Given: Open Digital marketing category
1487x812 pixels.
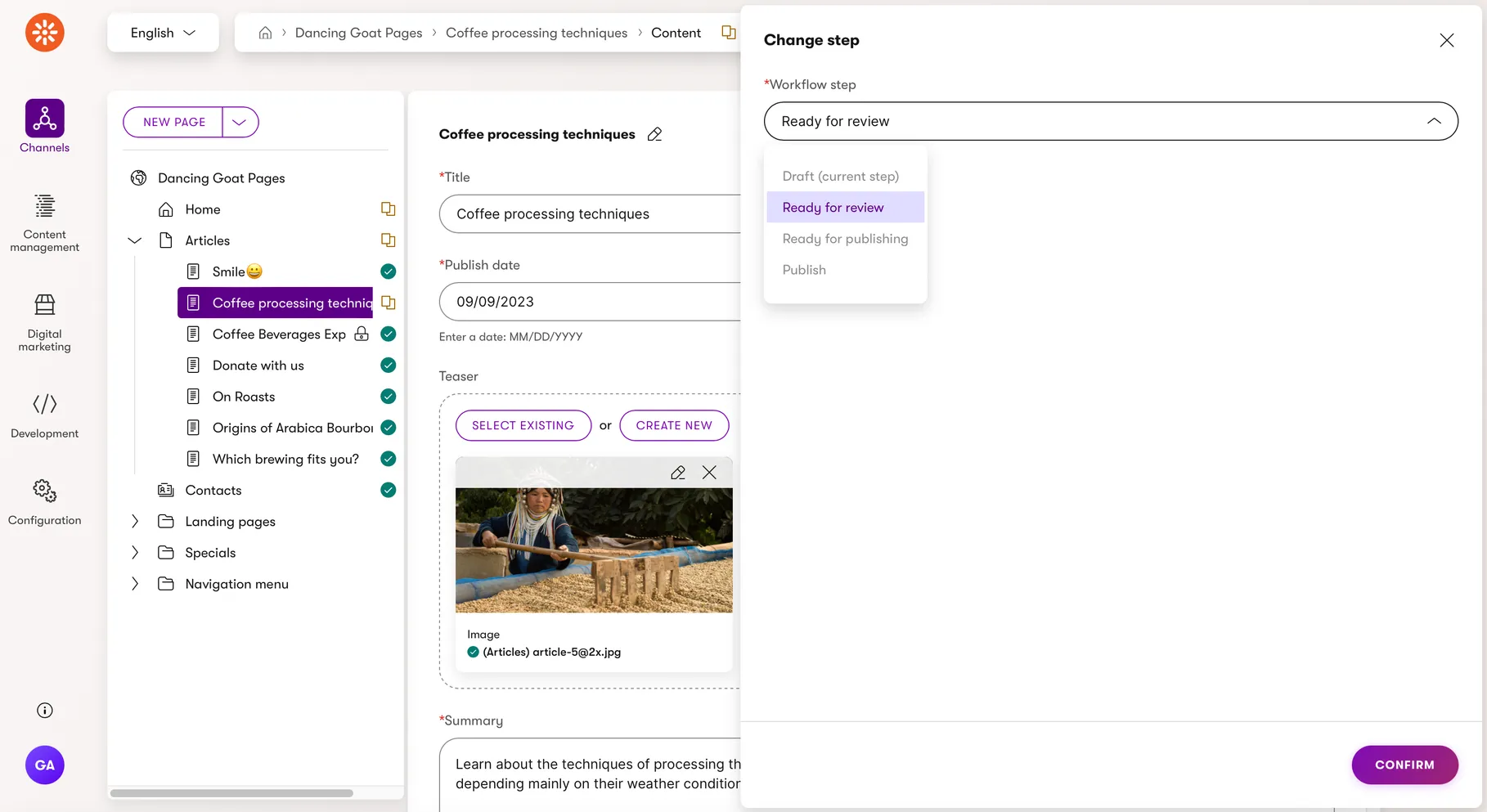Looking at the screenshot, I should coord(44,323).
